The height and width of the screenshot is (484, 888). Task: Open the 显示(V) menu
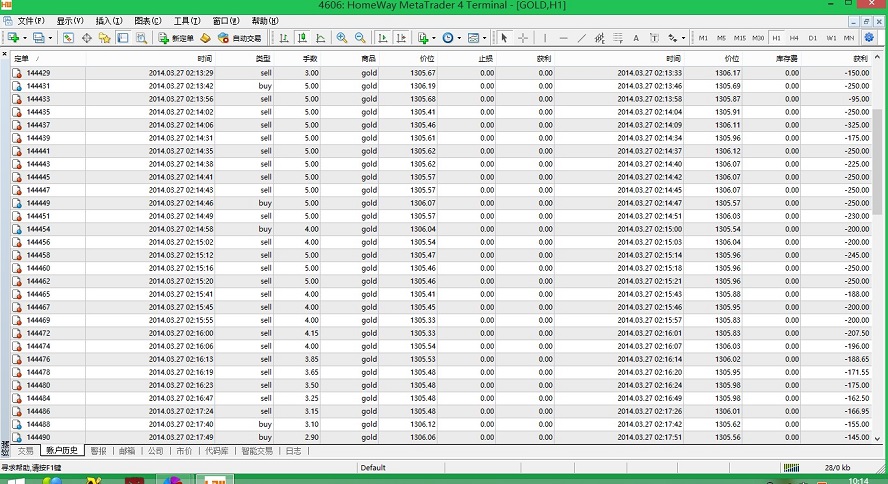pos(70,21)
